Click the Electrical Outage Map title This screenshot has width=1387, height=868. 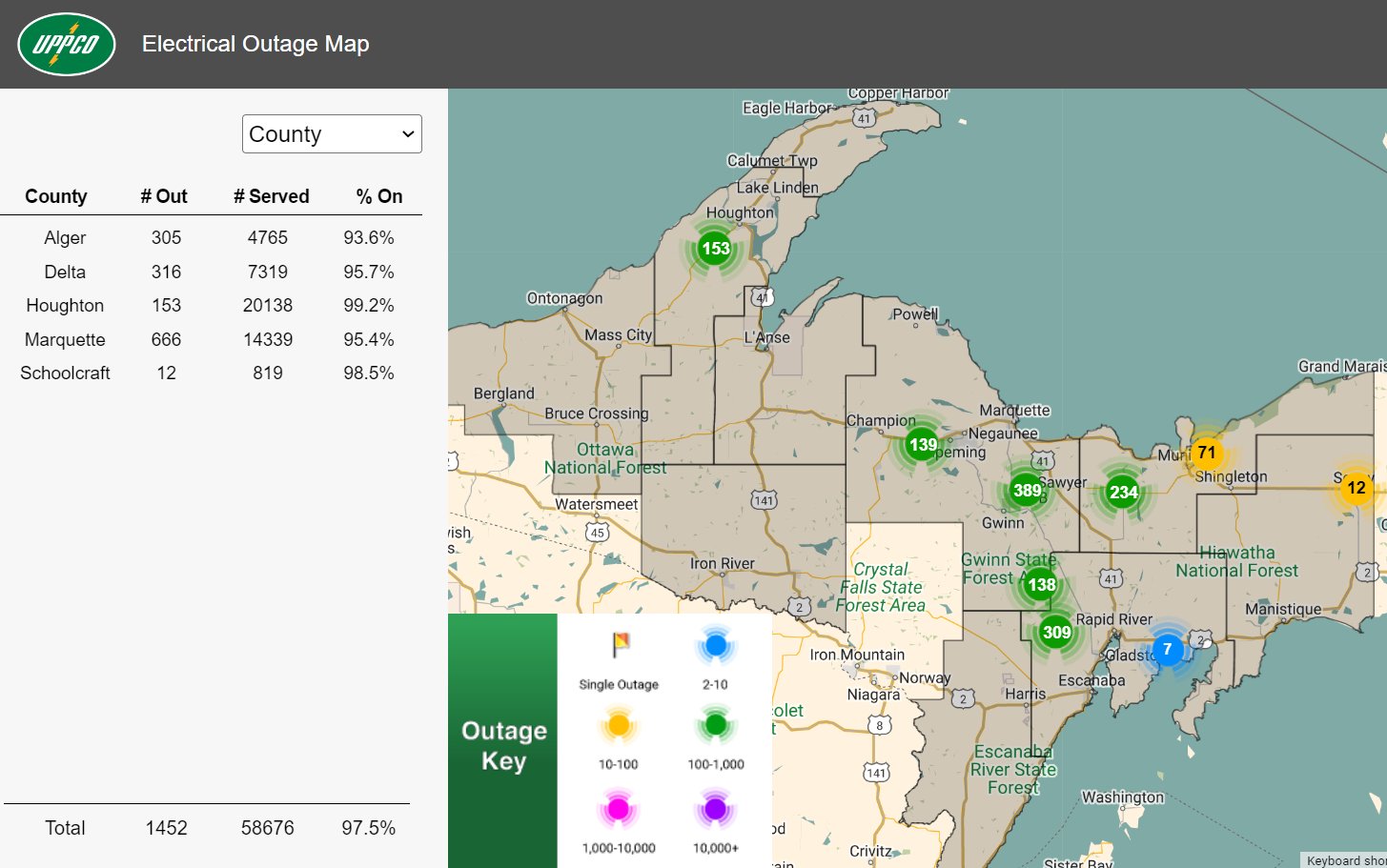(x=255, y=44)
